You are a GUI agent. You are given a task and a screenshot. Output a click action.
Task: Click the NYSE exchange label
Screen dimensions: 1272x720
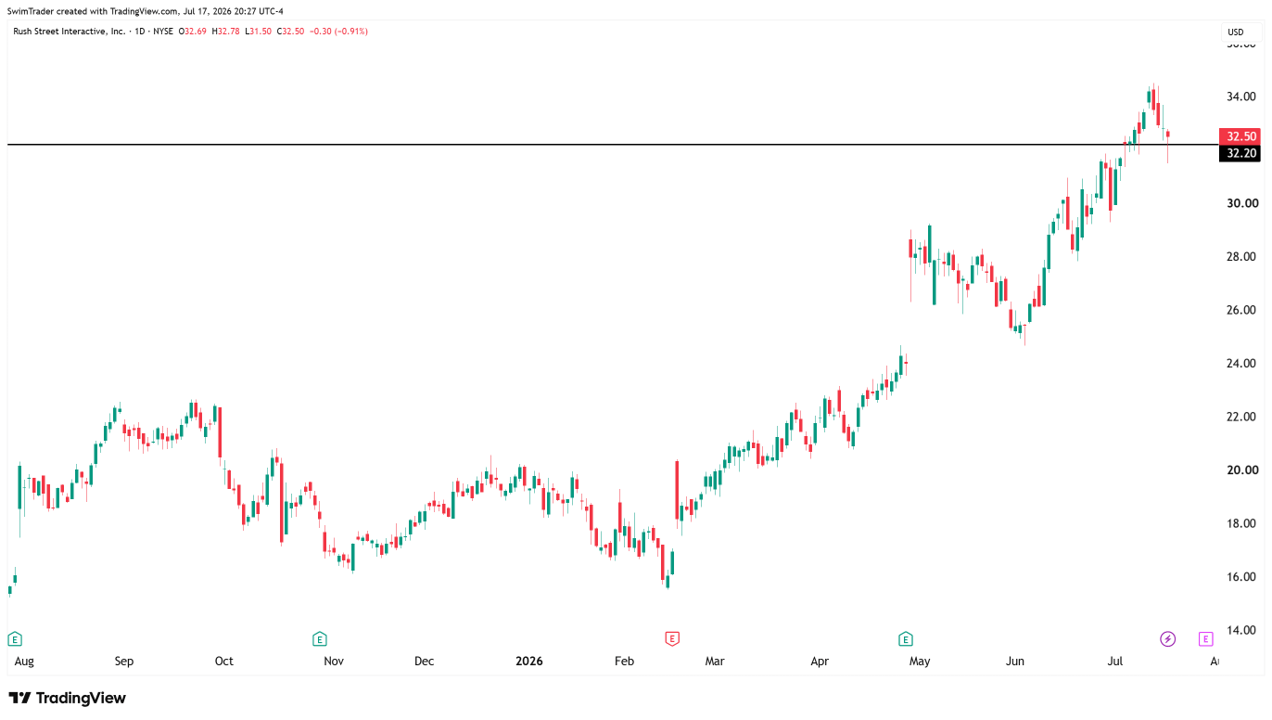164,31
